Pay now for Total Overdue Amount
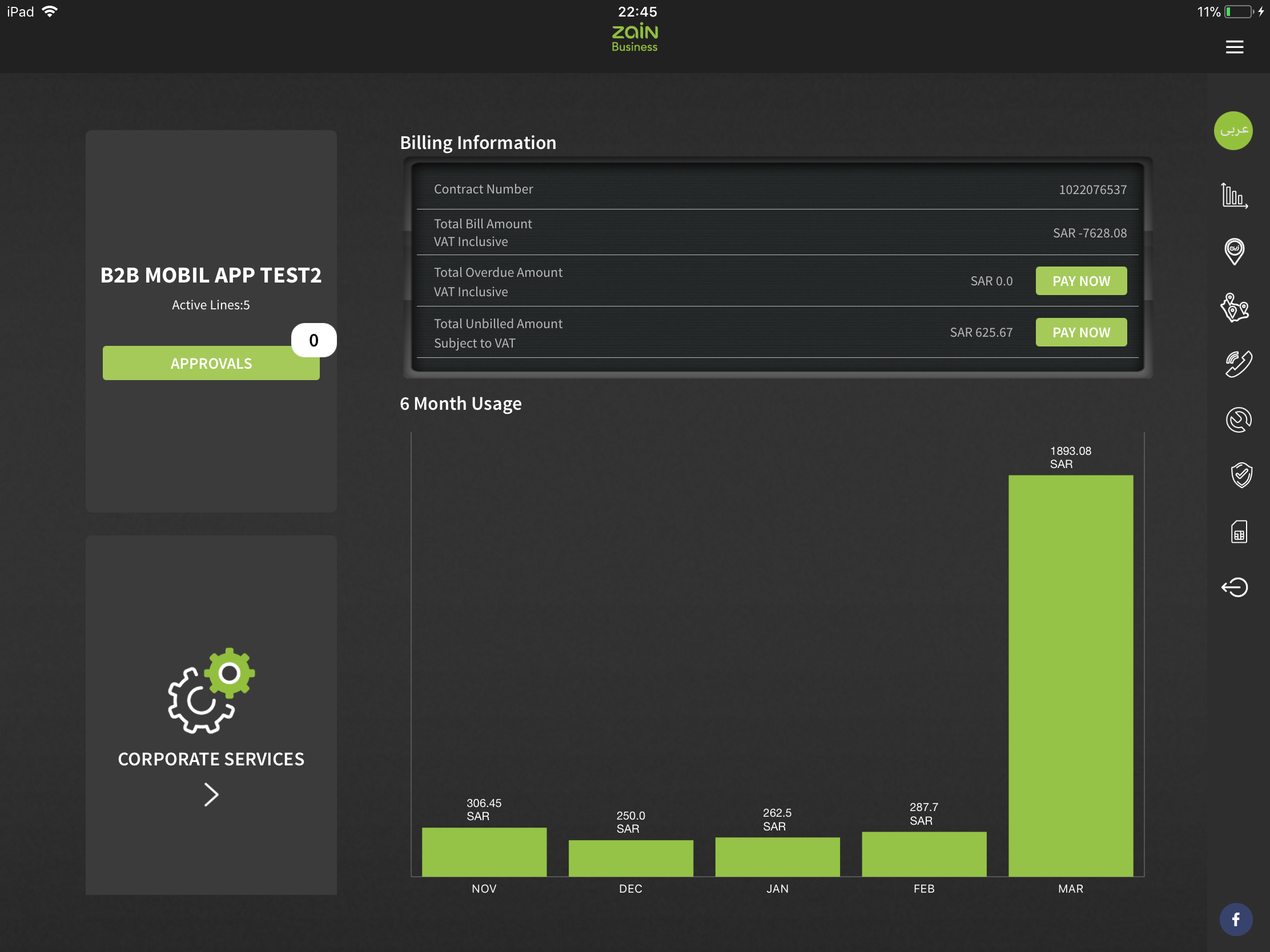 tap(1080, 281)
